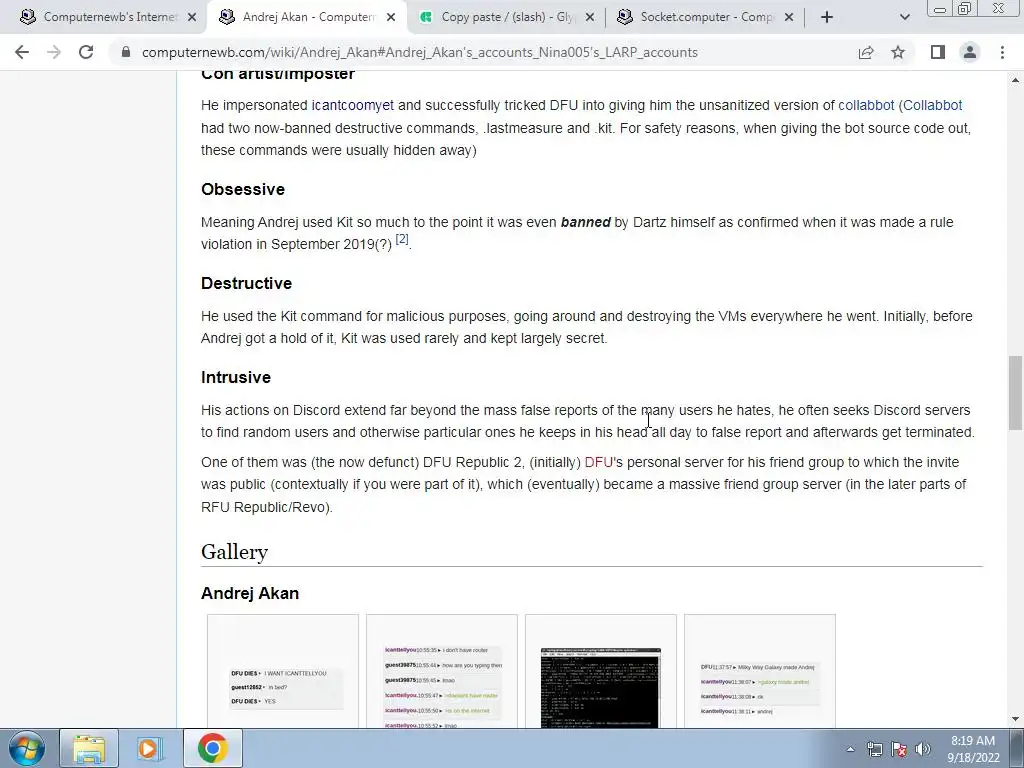Open the red DFU link
This screenshot has height=768, width=1024.
tap(598, 462)
